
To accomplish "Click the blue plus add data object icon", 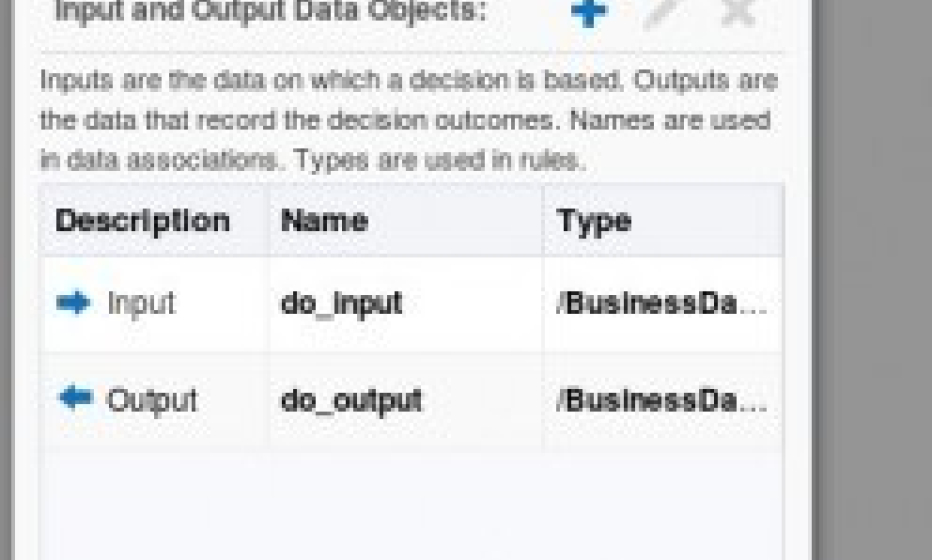I will [589, 12].
